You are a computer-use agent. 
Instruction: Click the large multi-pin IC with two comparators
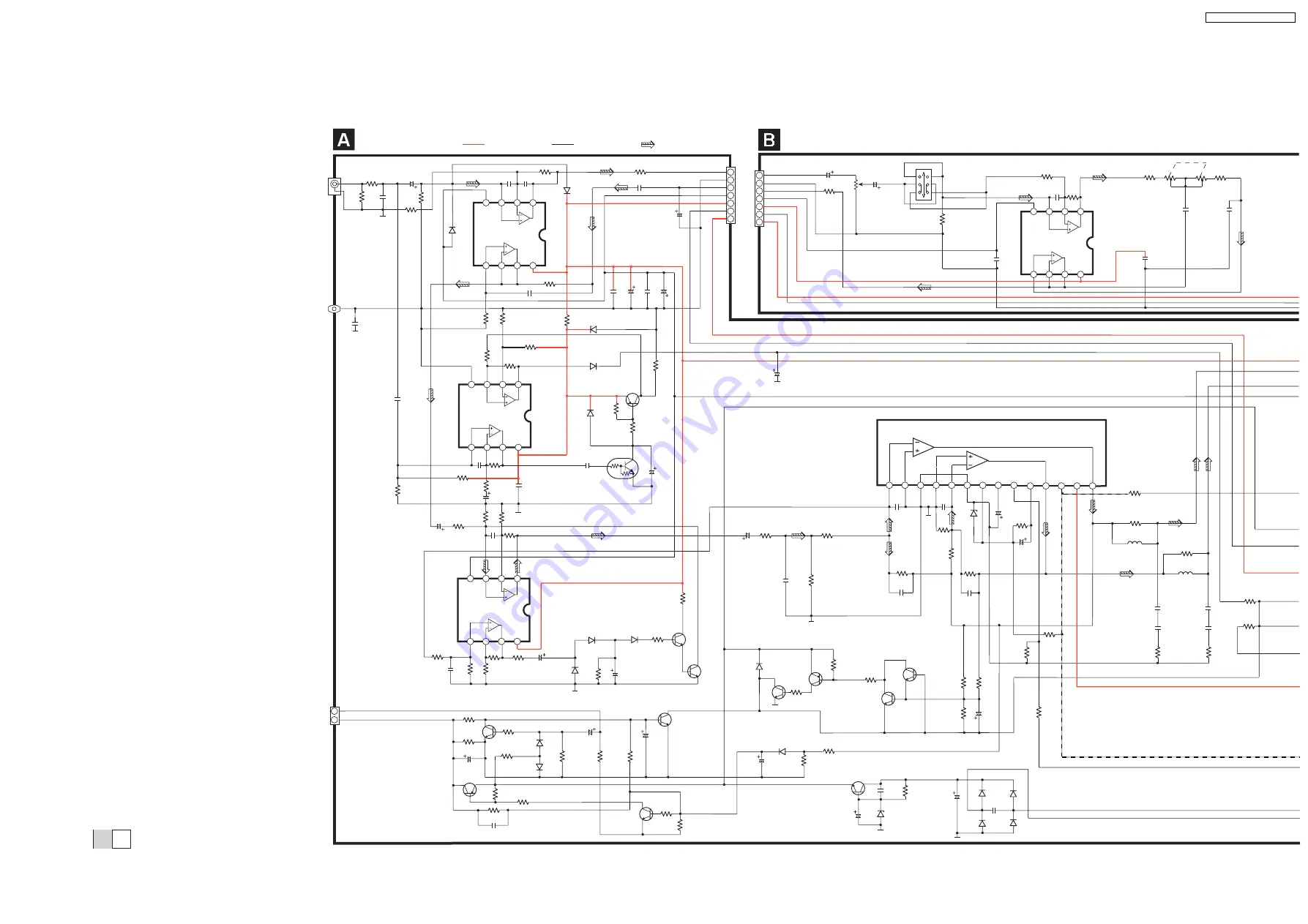(991, 453)
